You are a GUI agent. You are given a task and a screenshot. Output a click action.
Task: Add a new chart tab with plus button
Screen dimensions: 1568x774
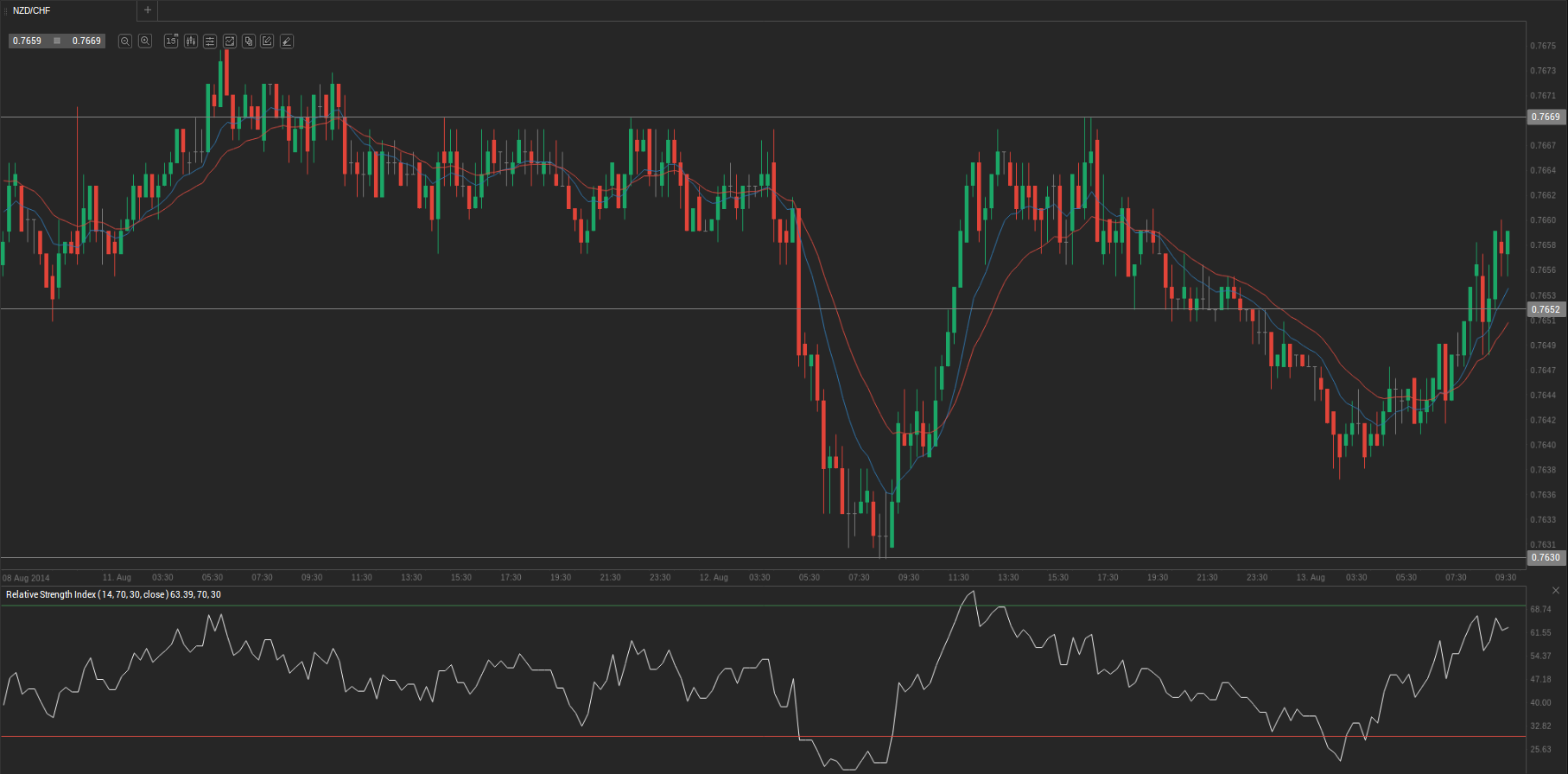(x=148, y=10)
